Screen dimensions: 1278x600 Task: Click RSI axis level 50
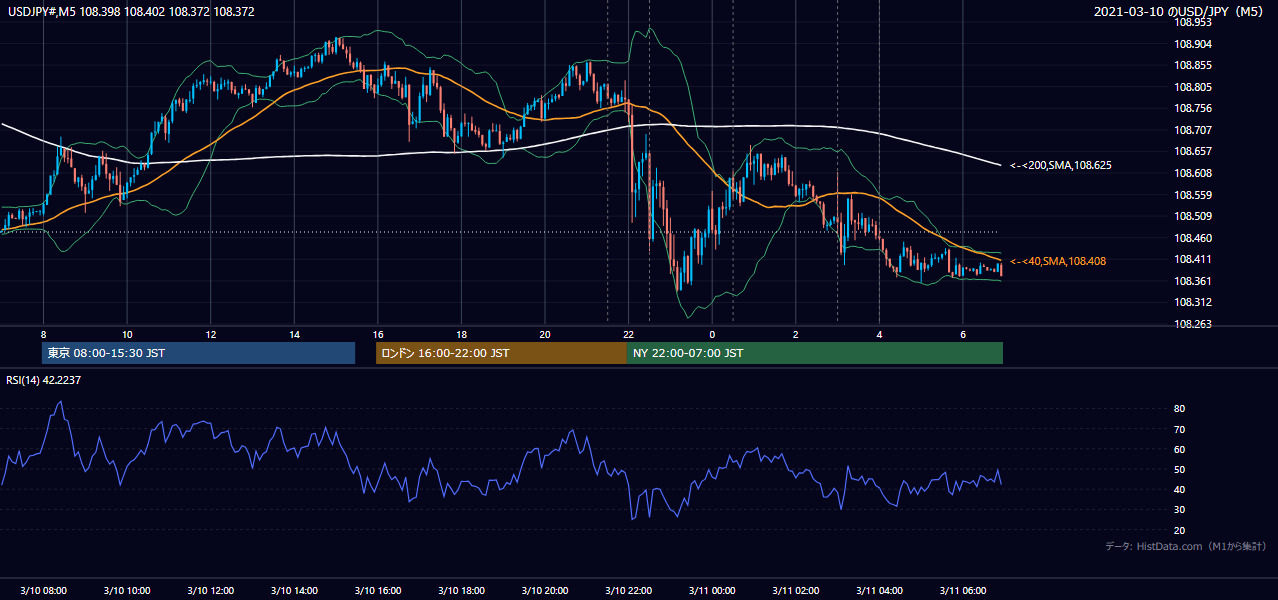1180,469
